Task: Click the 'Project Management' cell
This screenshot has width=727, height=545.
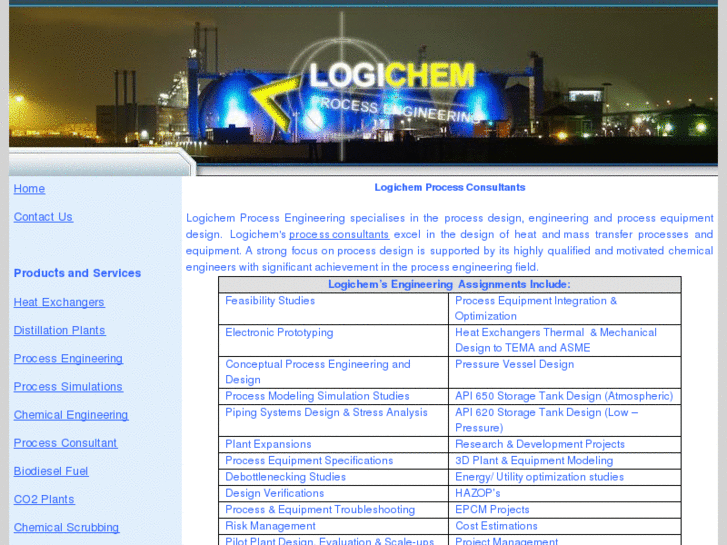Action: click(x=565, y=540)
